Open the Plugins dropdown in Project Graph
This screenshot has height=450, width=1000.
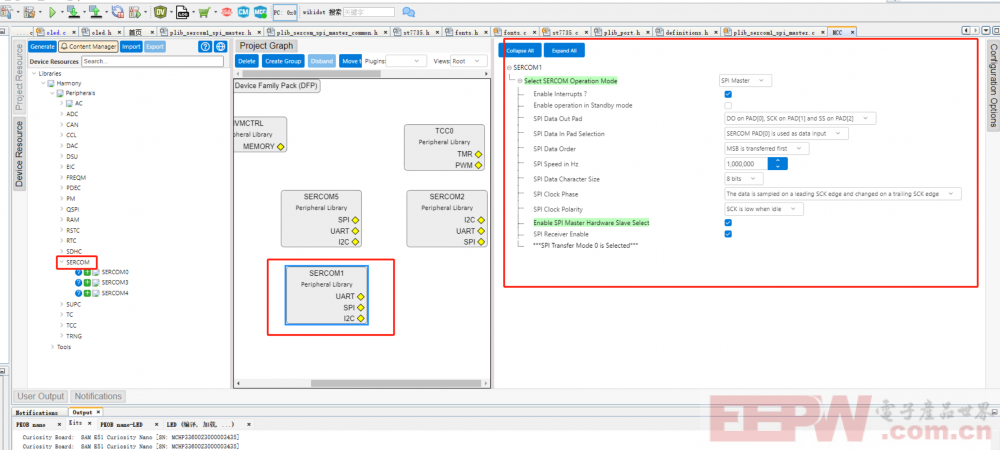406,61
